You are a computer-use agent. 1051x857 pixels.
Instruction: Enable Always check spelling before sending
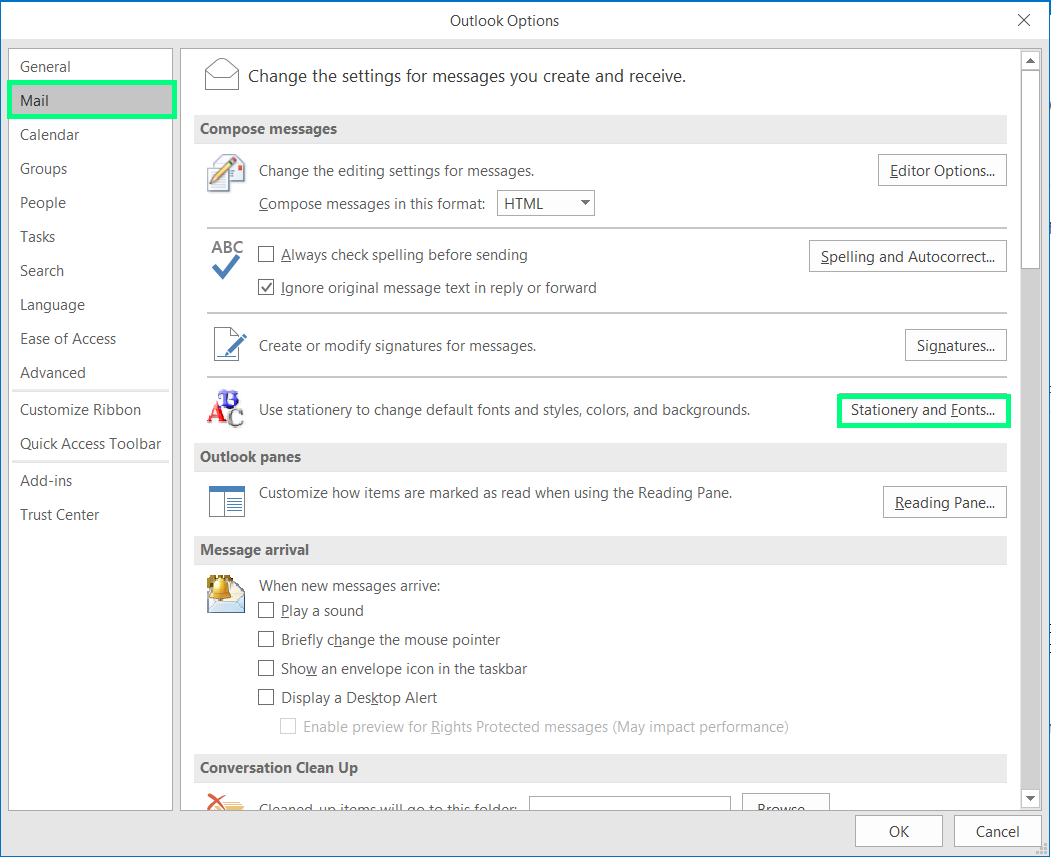[x=266, y=254]
